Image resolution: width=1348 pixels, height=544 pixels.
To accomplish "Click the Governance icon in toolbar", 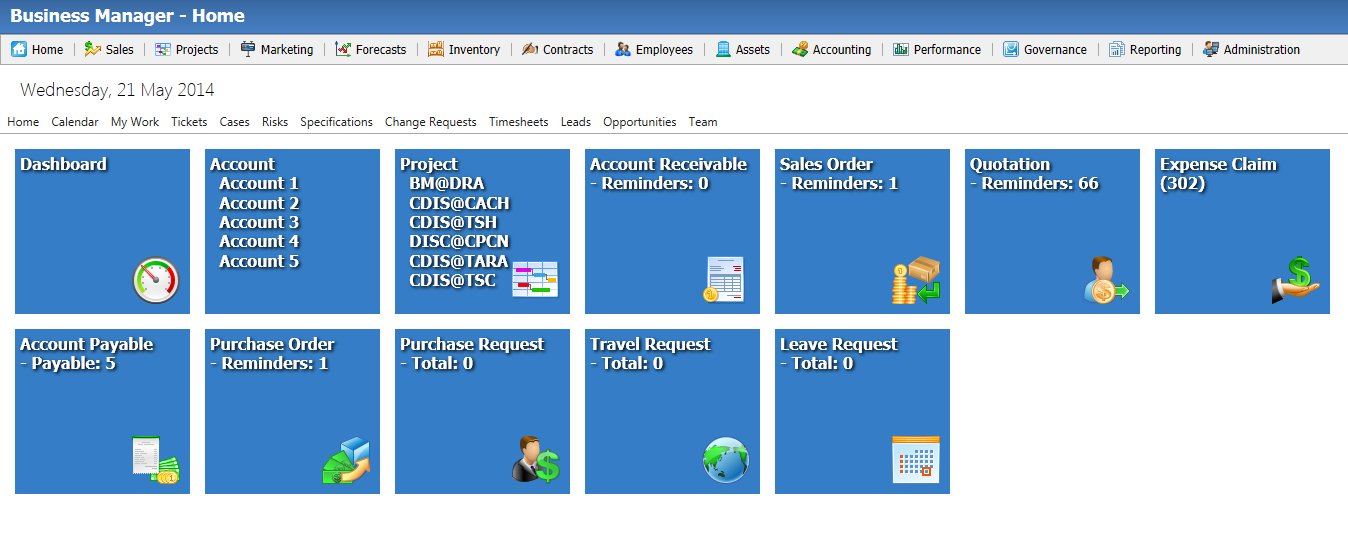I will tap(1011, 49).
